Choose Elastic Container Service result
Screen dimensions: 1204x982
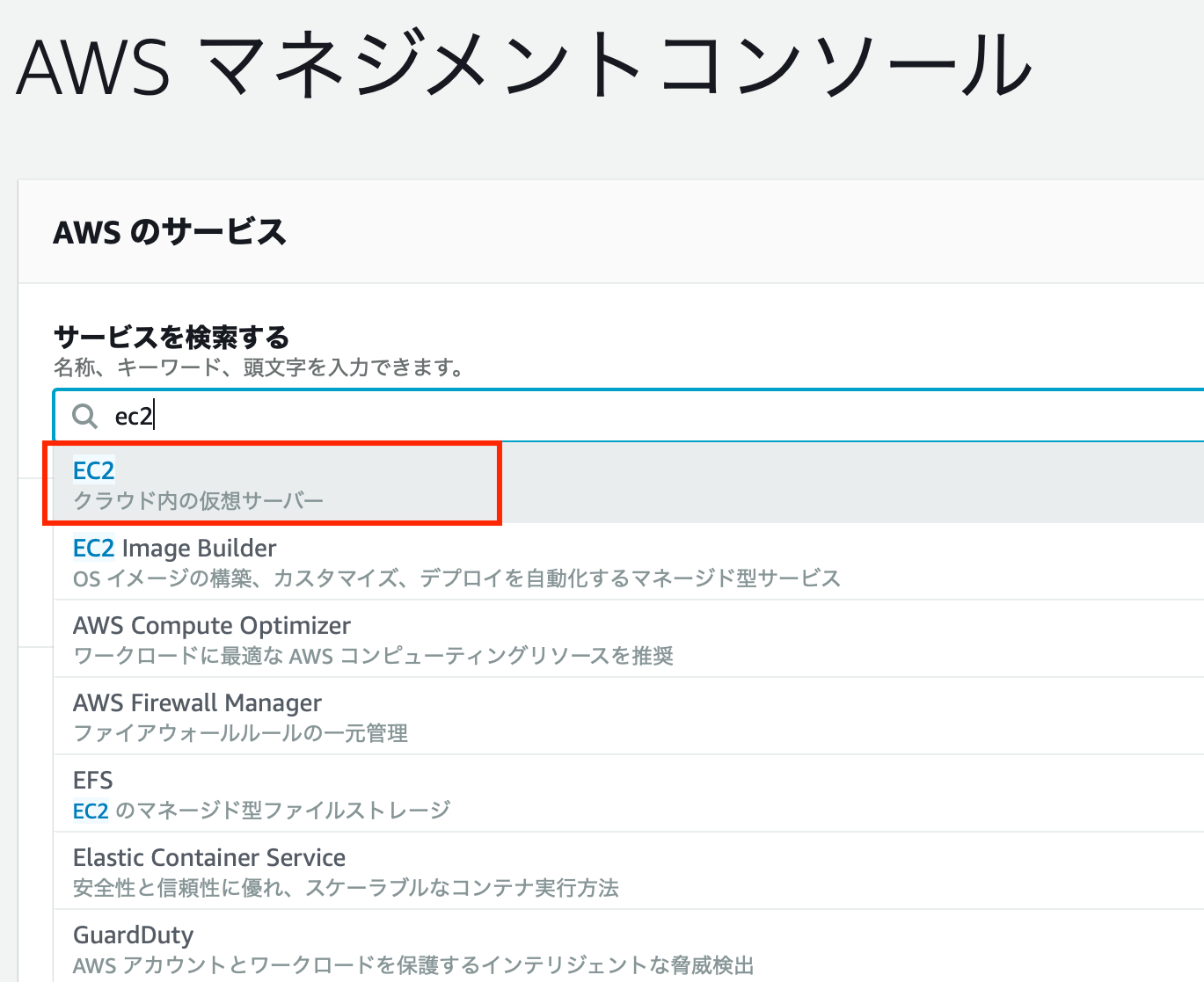tap(629, 871)
